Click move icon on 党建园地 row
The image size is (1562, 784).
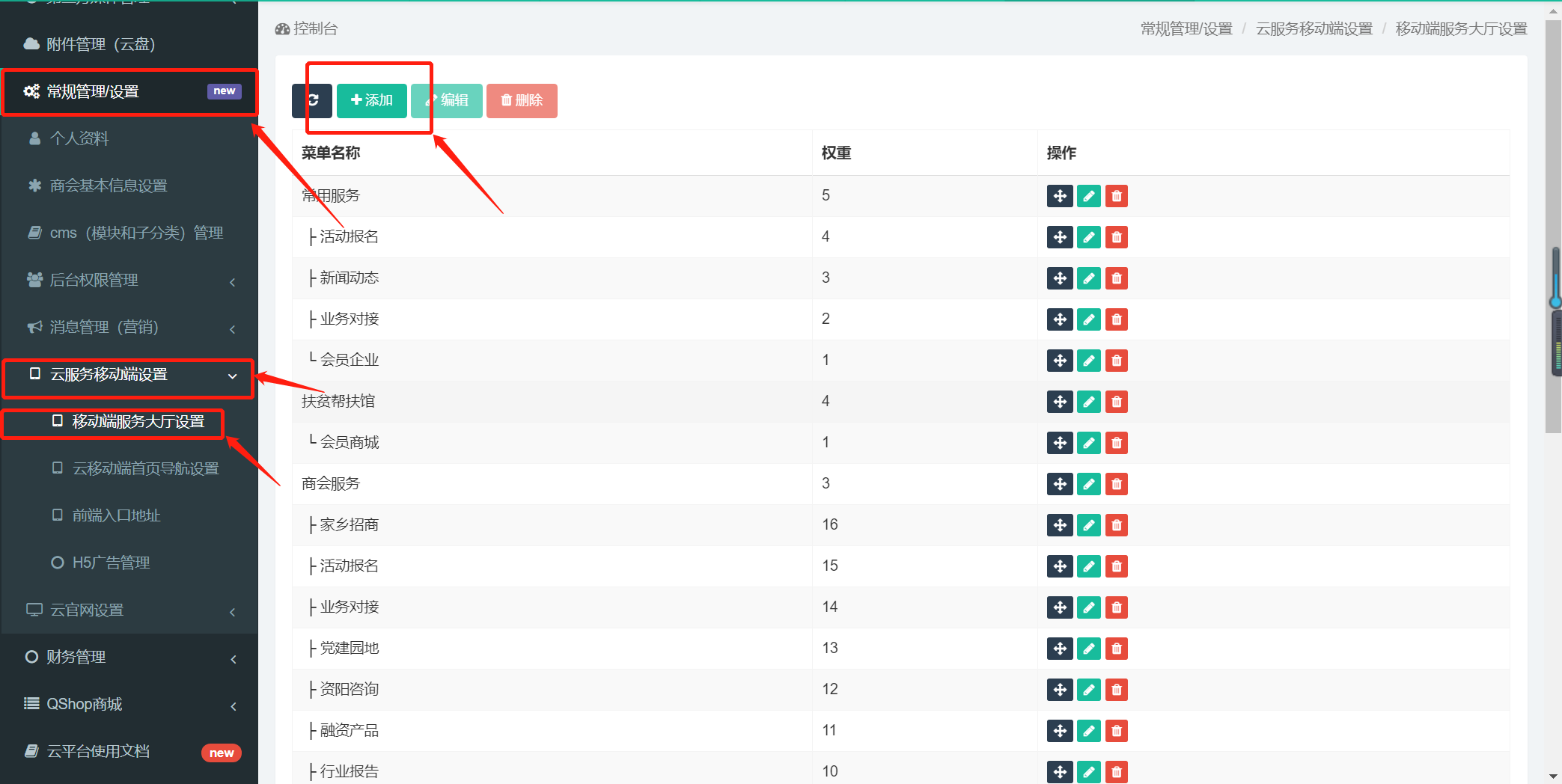pyautogui.click(x=1059, y=649)
